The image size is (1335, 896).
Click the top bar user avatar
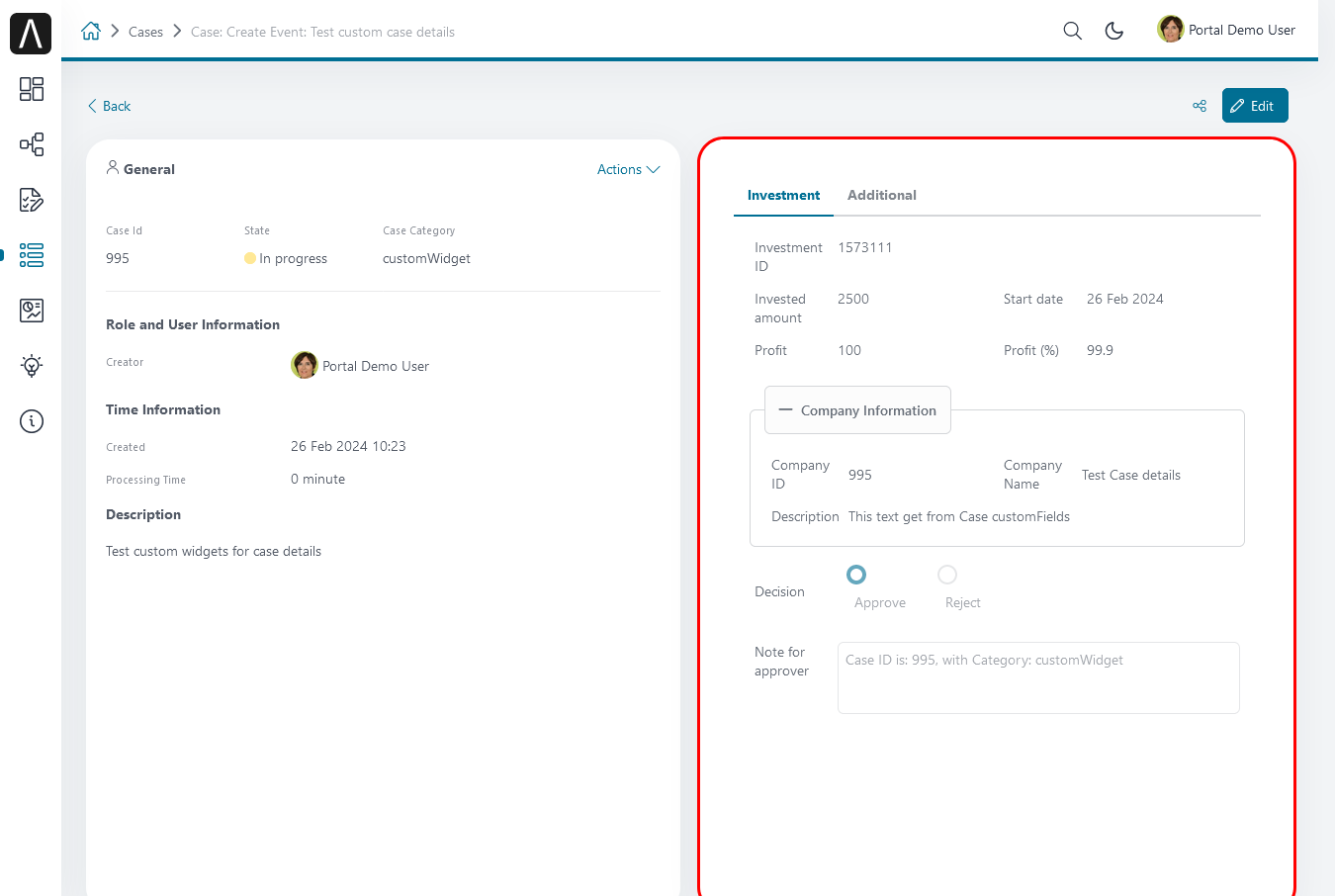(x=1171, y=29)
